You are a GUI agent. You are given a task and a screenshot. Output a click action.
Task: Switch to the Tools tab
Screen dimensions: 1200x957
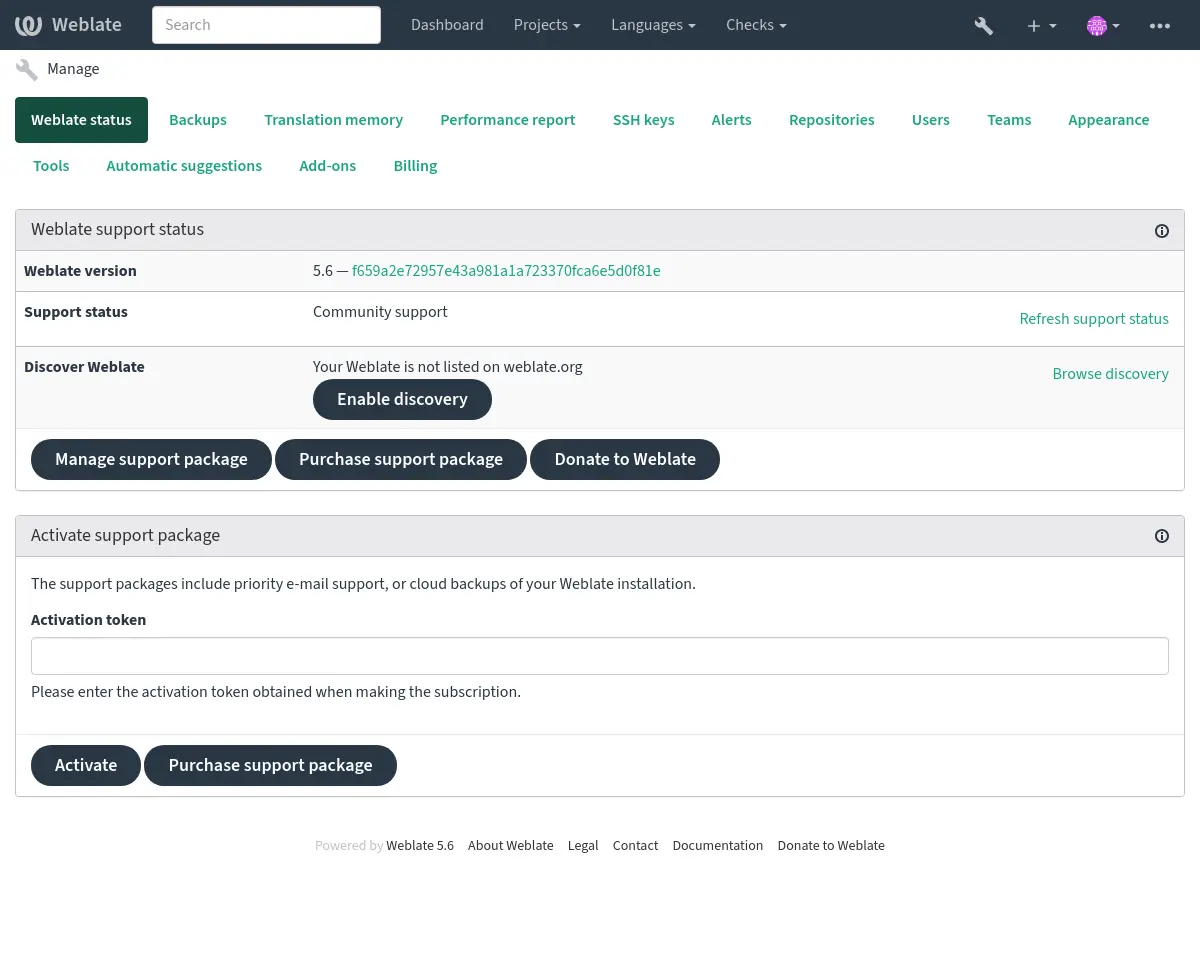51,166
